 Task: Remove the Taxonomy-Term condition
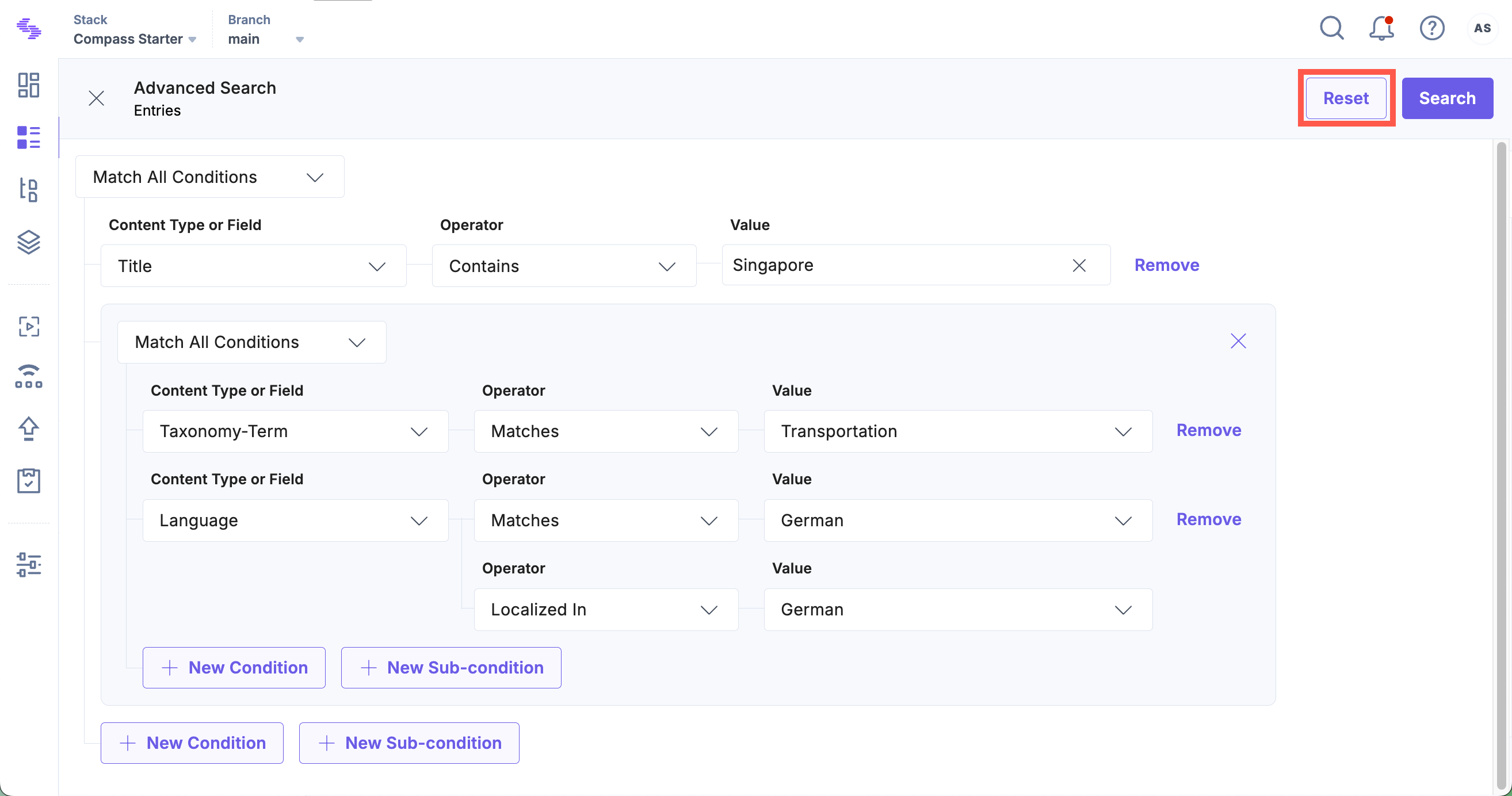(1209, 430)
